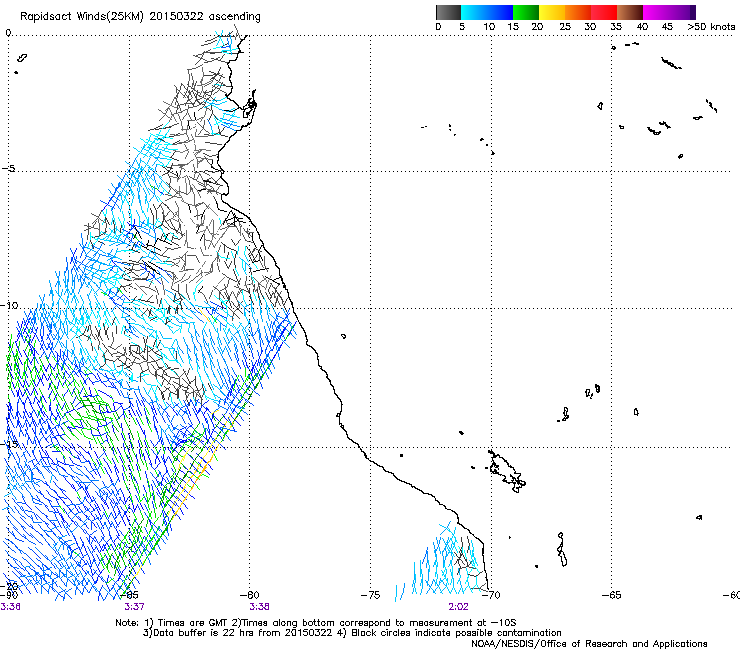Viewport: 740px width, 650px height.
Task: Pick the red 30-35 knots legend segment
Action: (604, 12)
